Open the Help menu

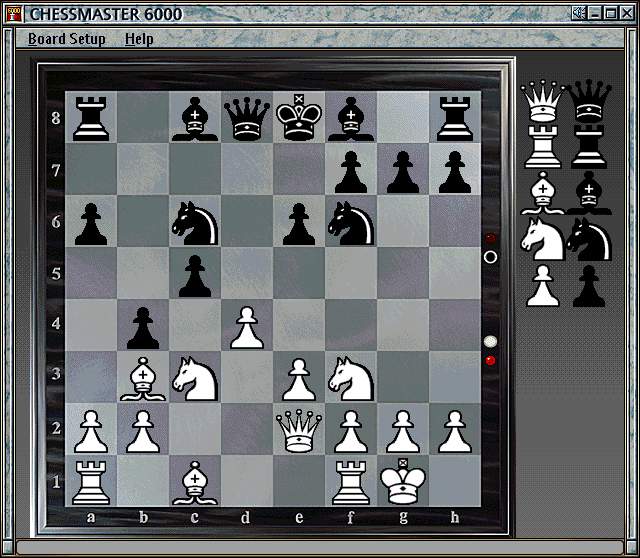(x=139, y=39)
